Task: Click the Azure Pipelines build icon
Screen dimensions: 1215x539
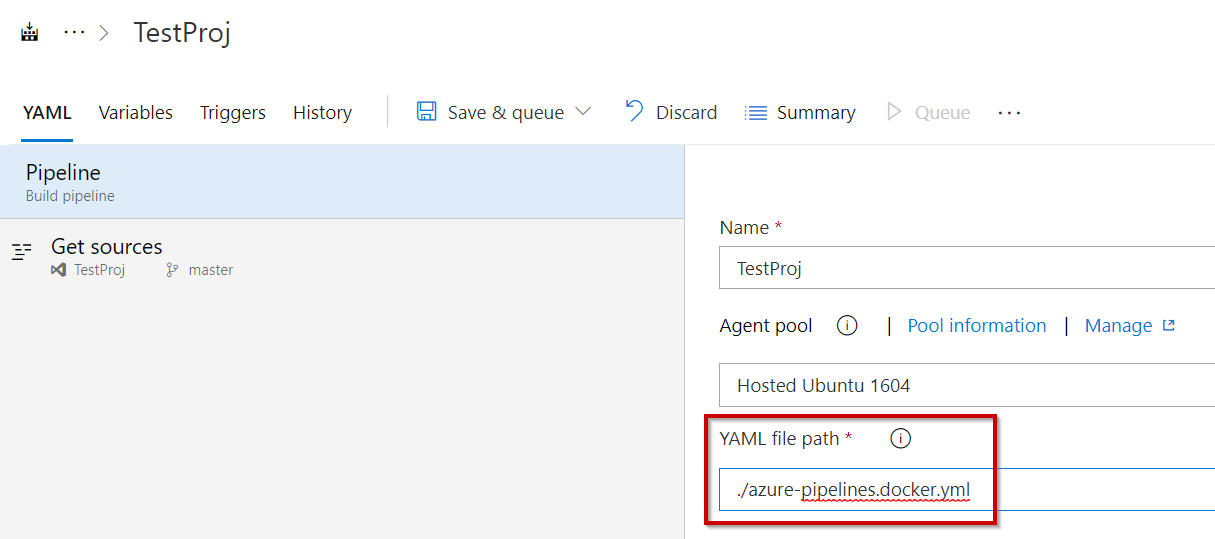Action: (30, 33)
